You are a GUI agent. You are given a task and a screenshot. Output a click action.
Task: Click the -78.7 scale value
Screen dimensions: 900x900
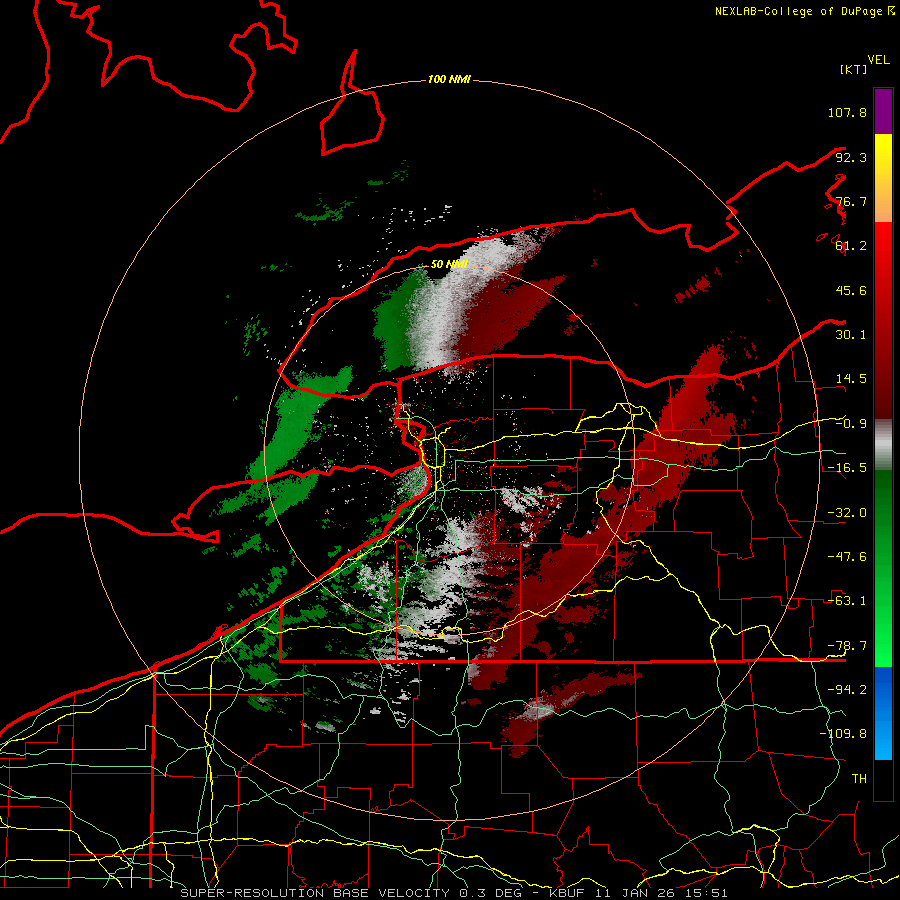(847, 646)
